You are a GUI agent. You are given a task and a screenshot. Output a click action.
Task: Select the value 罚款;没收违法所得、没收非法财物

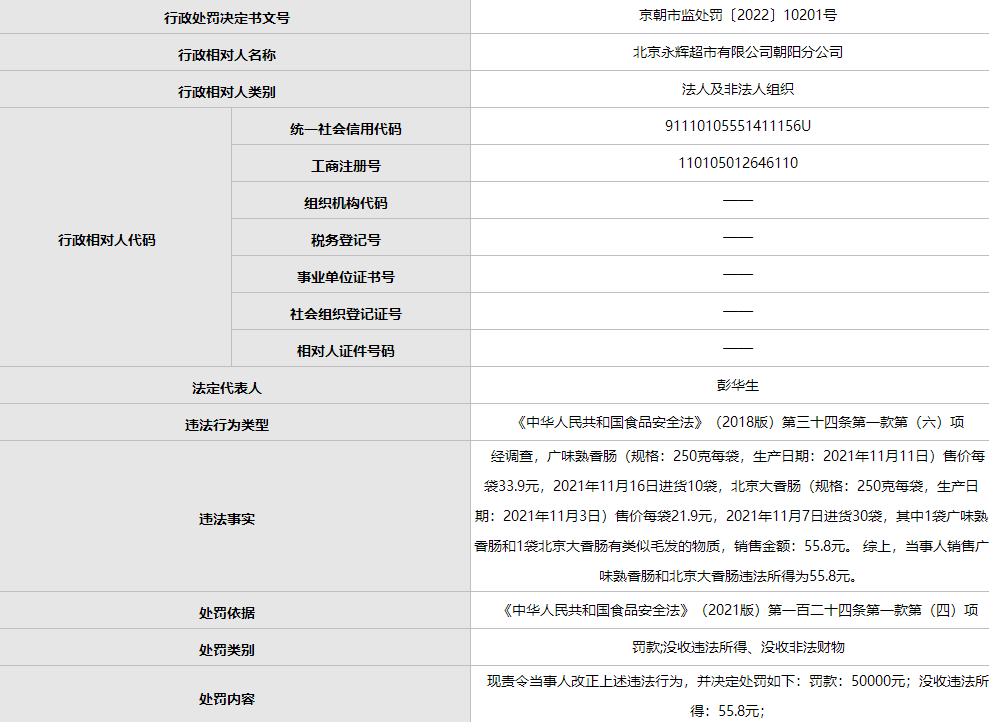pos(738,647)
